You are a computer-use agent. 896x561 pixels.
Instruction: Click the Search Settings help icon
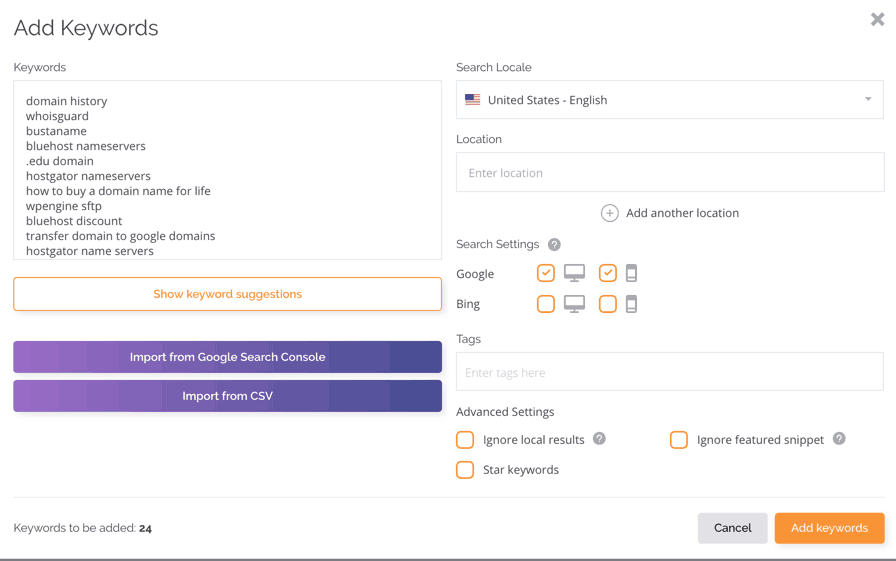554,244
